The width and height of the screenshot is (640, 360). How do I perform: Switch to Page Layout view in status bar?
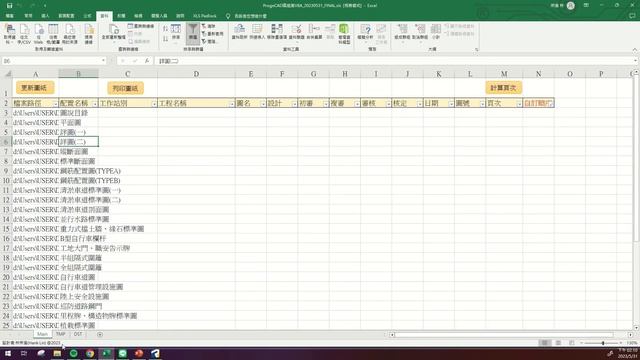(x=558, y=343)
